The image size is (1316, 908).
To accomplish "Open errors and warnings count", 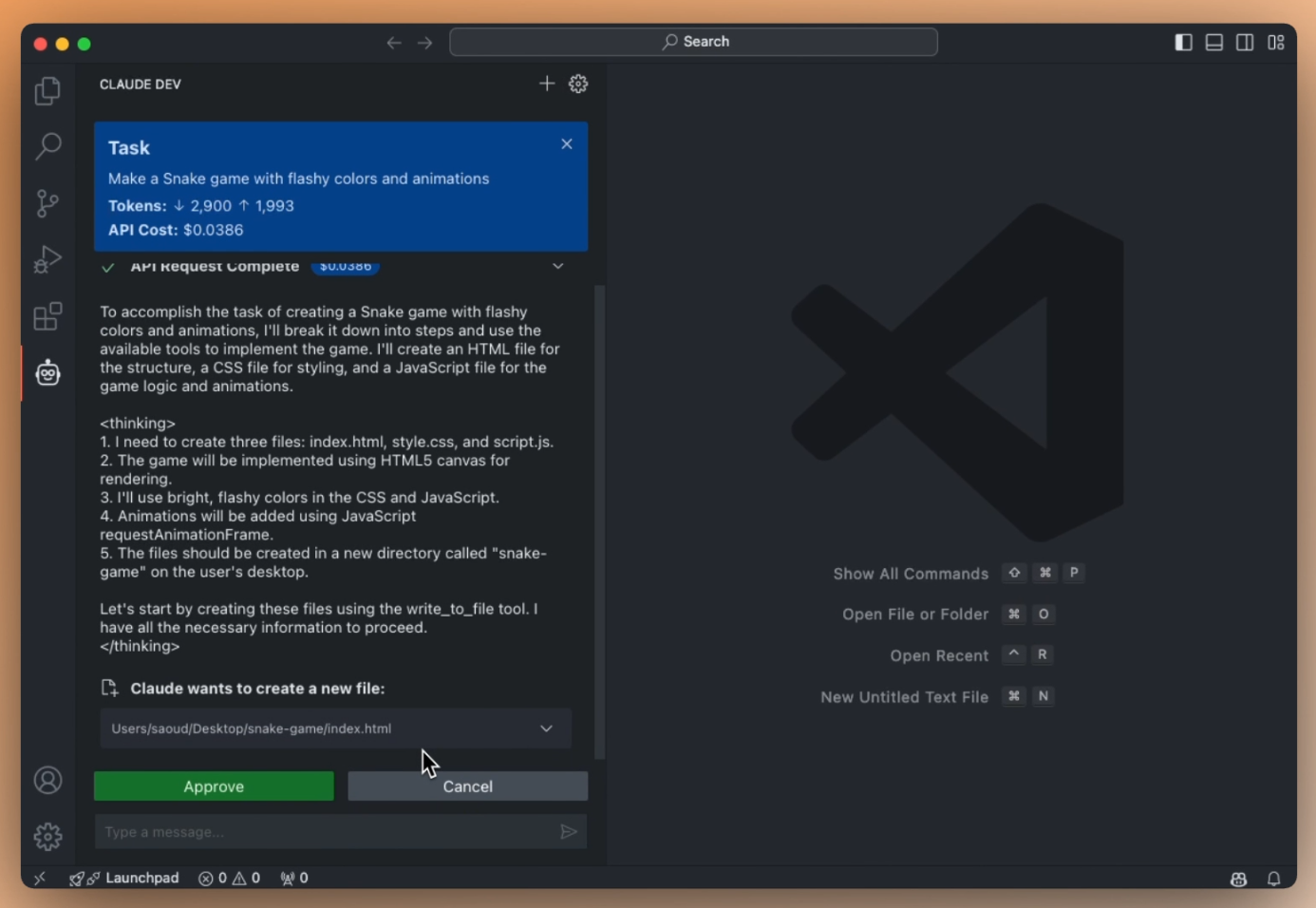I will click(x=229, y=879).
